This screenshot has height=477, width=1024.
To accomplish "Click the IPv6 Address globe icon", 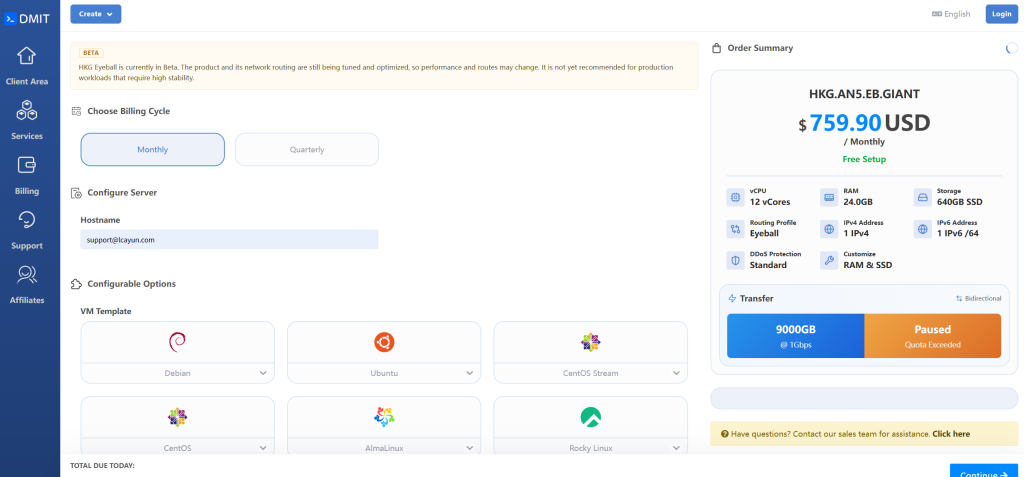I will (923, 229).
